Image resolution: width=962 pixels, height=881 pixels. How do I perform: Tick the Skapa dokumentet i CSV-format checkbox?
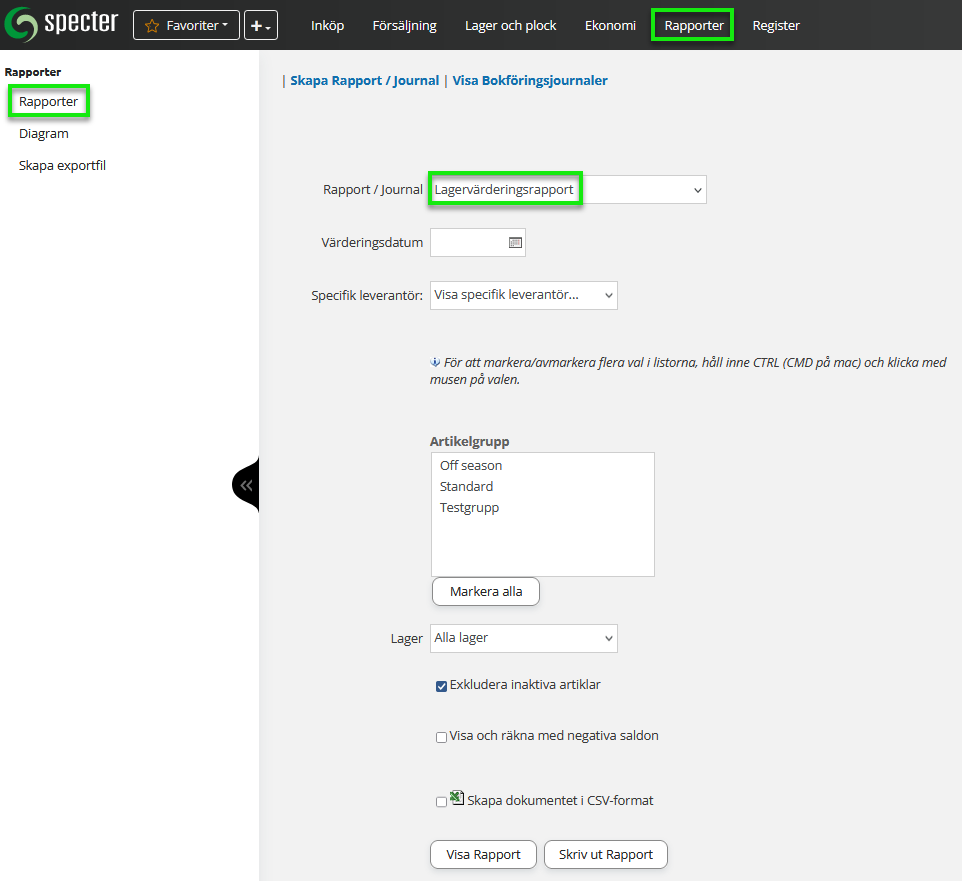pyautogui.click(x=441, y=802)
